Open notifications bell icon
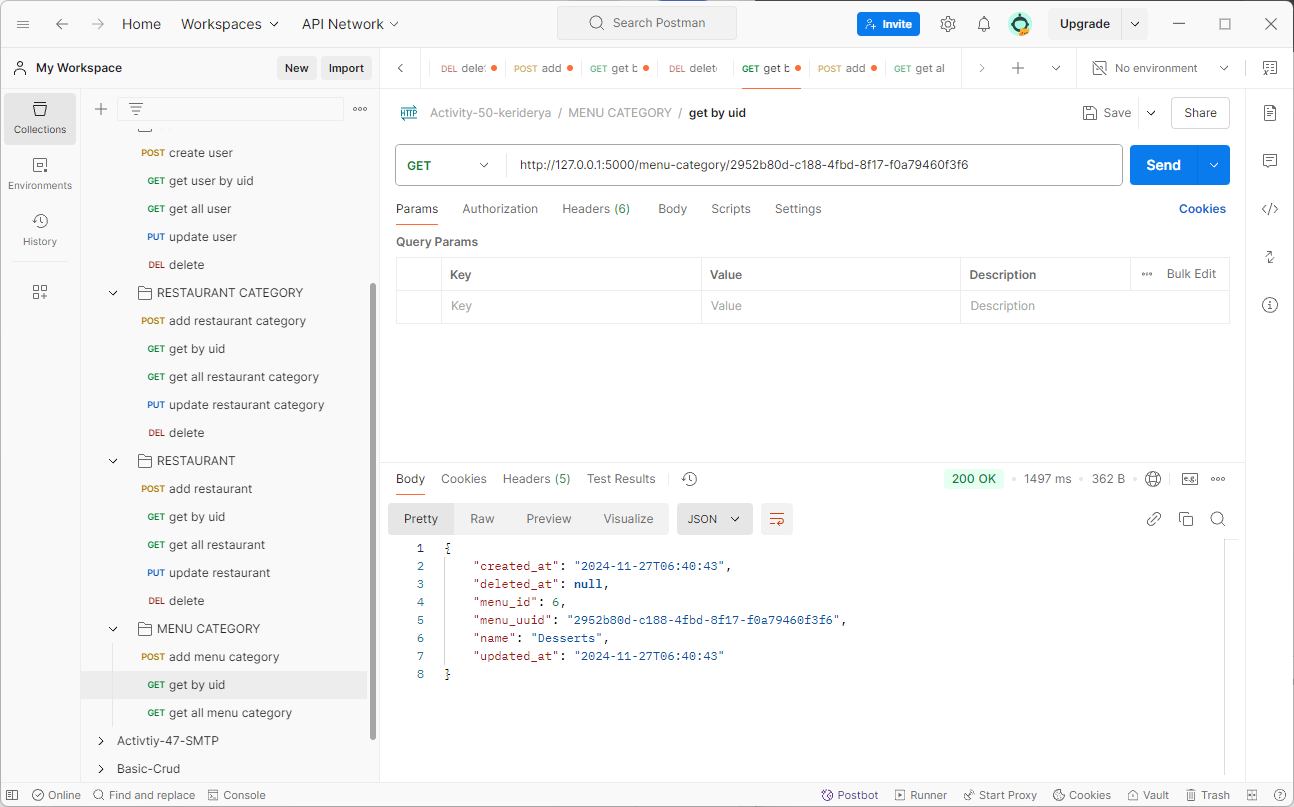1294x807 pixels. click(984, 24)
